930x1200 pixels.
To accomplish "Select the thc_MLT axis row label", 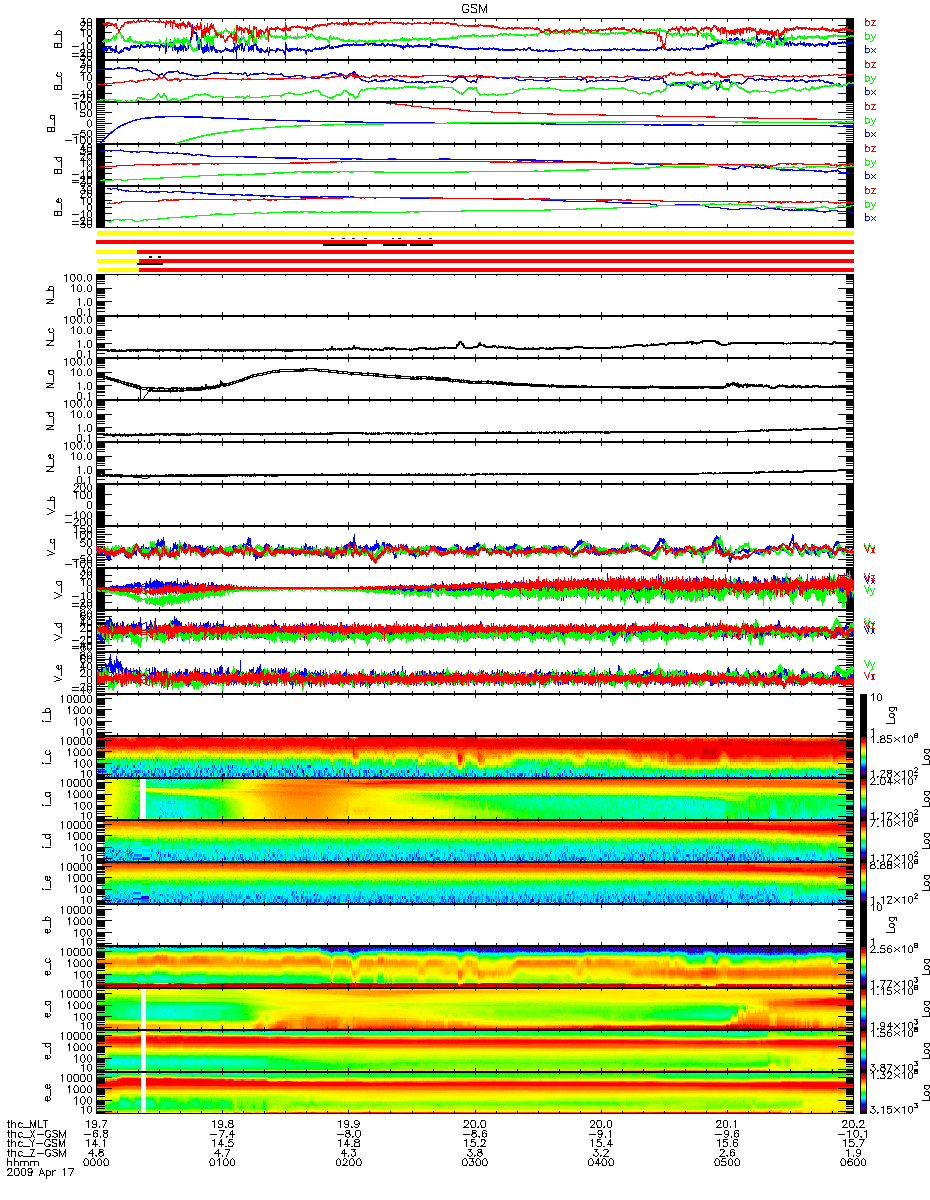I will pyautogui.click(x=27, y=1123).
